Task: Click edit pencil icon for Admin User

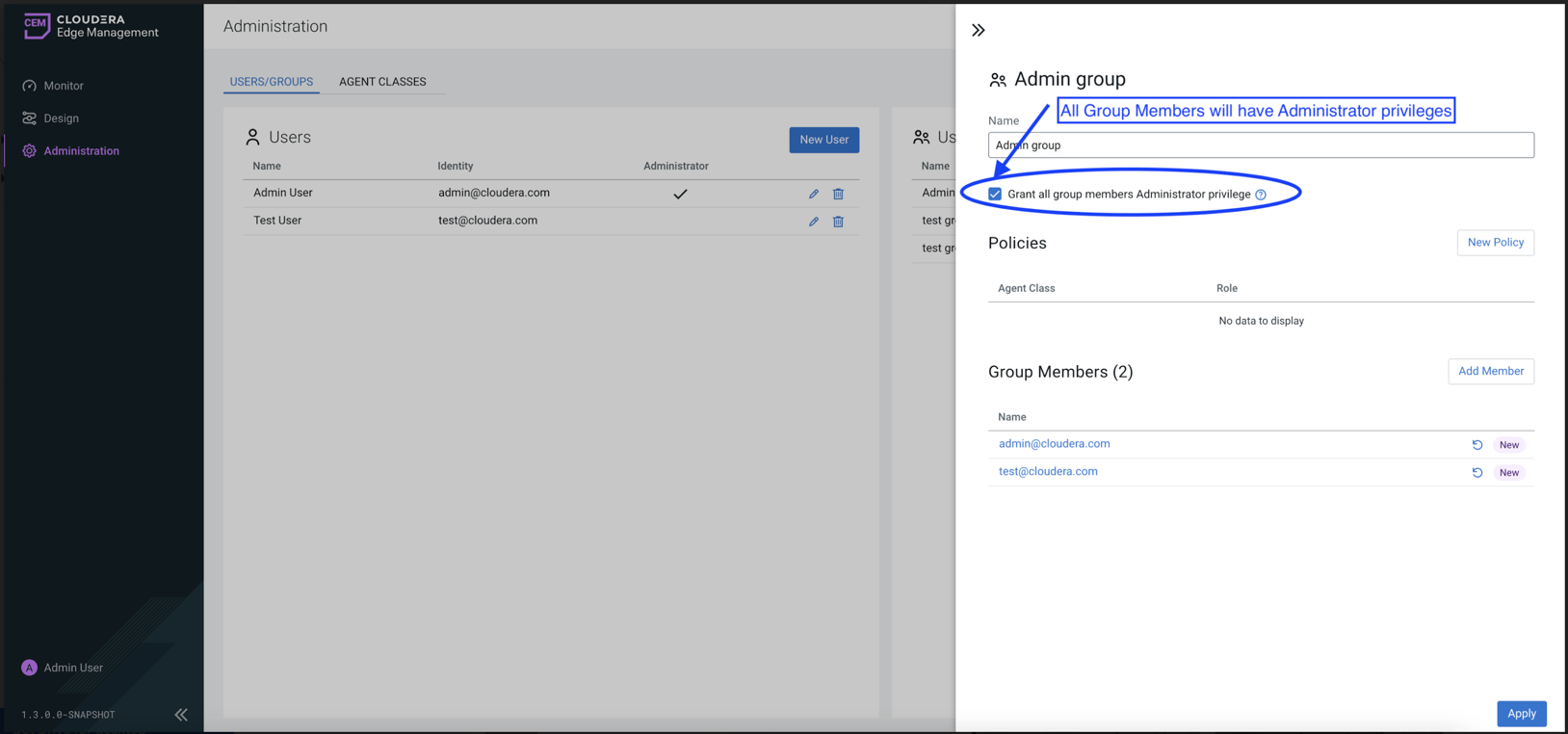Action: pyautogui.click(x=814, y=194)
